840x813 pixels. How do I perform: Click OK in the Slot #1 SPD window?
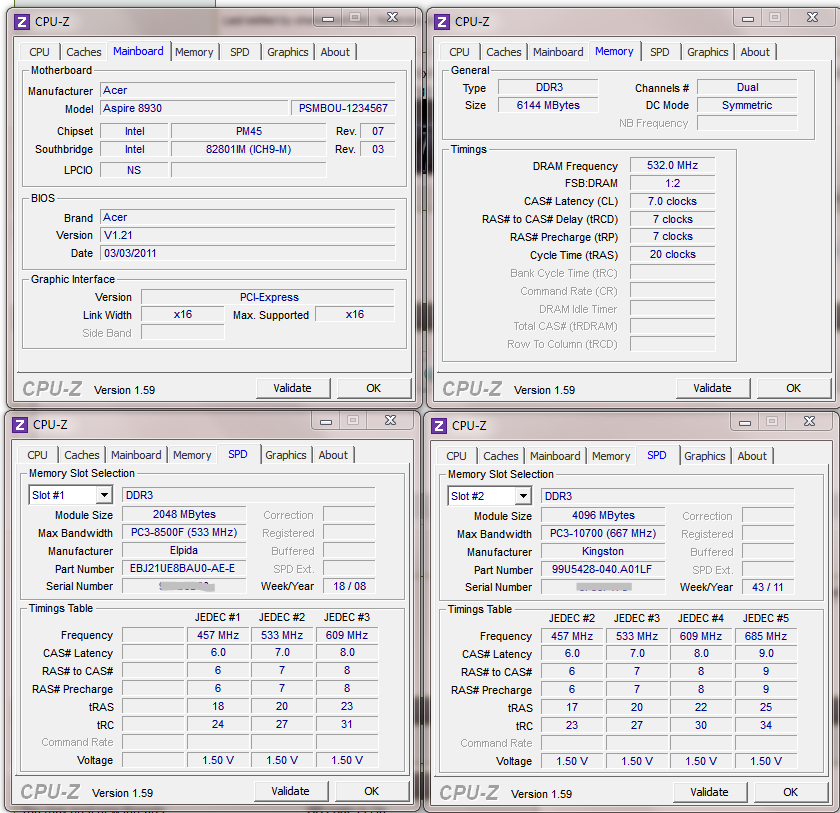[371, 791]
